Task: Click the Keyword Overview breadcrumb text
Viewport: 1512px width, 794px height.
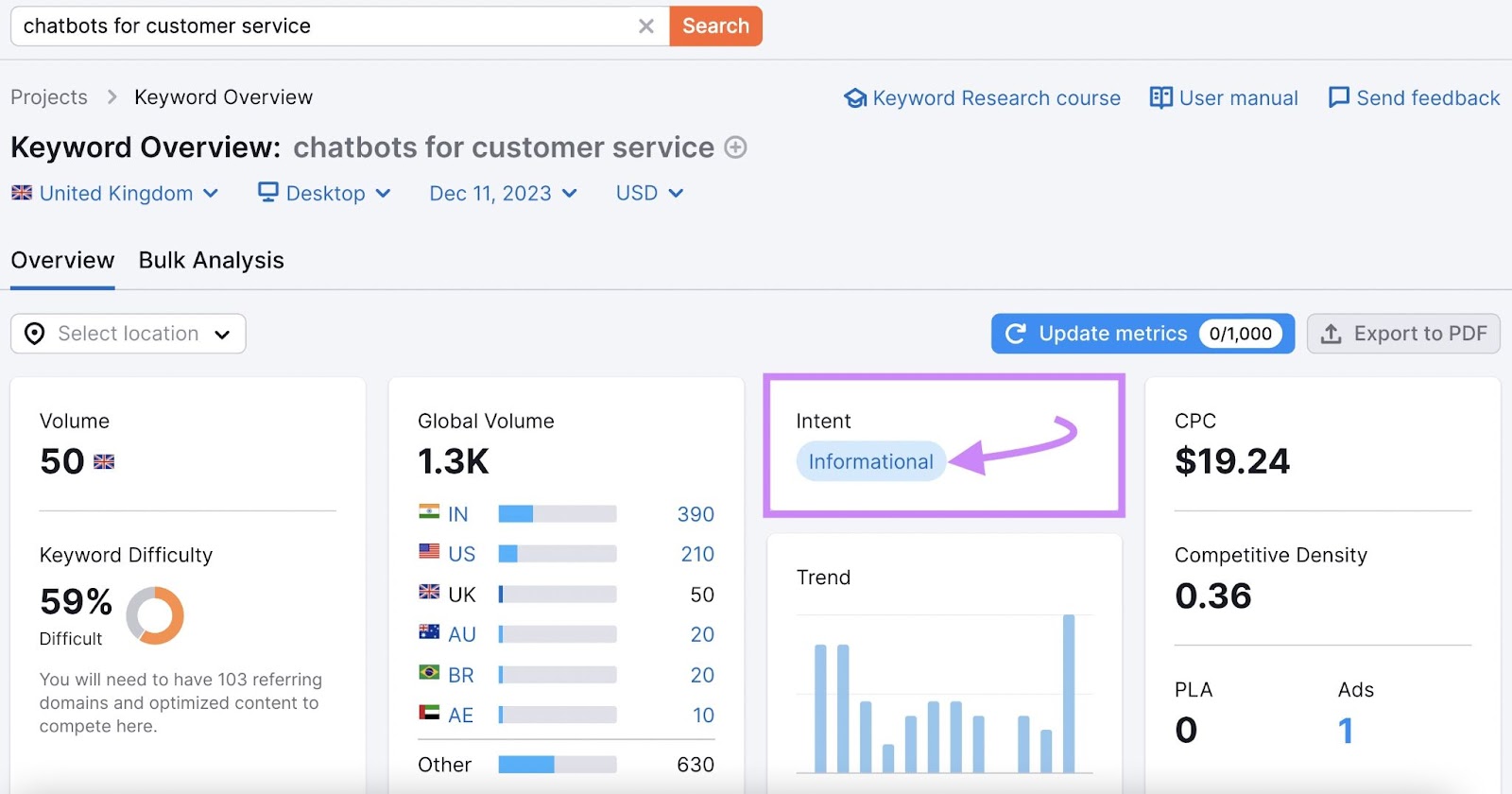Action: click(x=223, y=97)
